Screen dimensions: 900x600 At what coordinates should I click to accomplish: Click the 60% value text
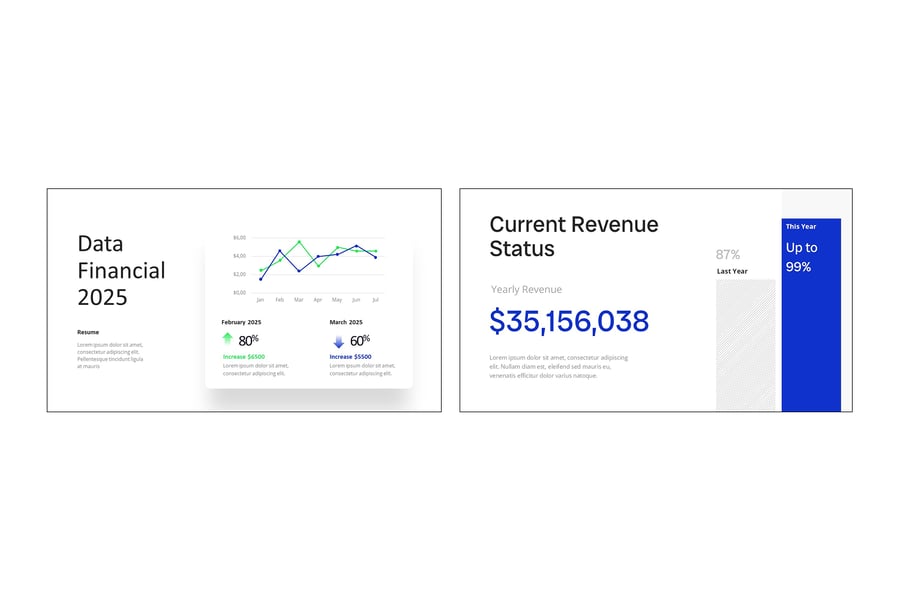tap(359, 340)
